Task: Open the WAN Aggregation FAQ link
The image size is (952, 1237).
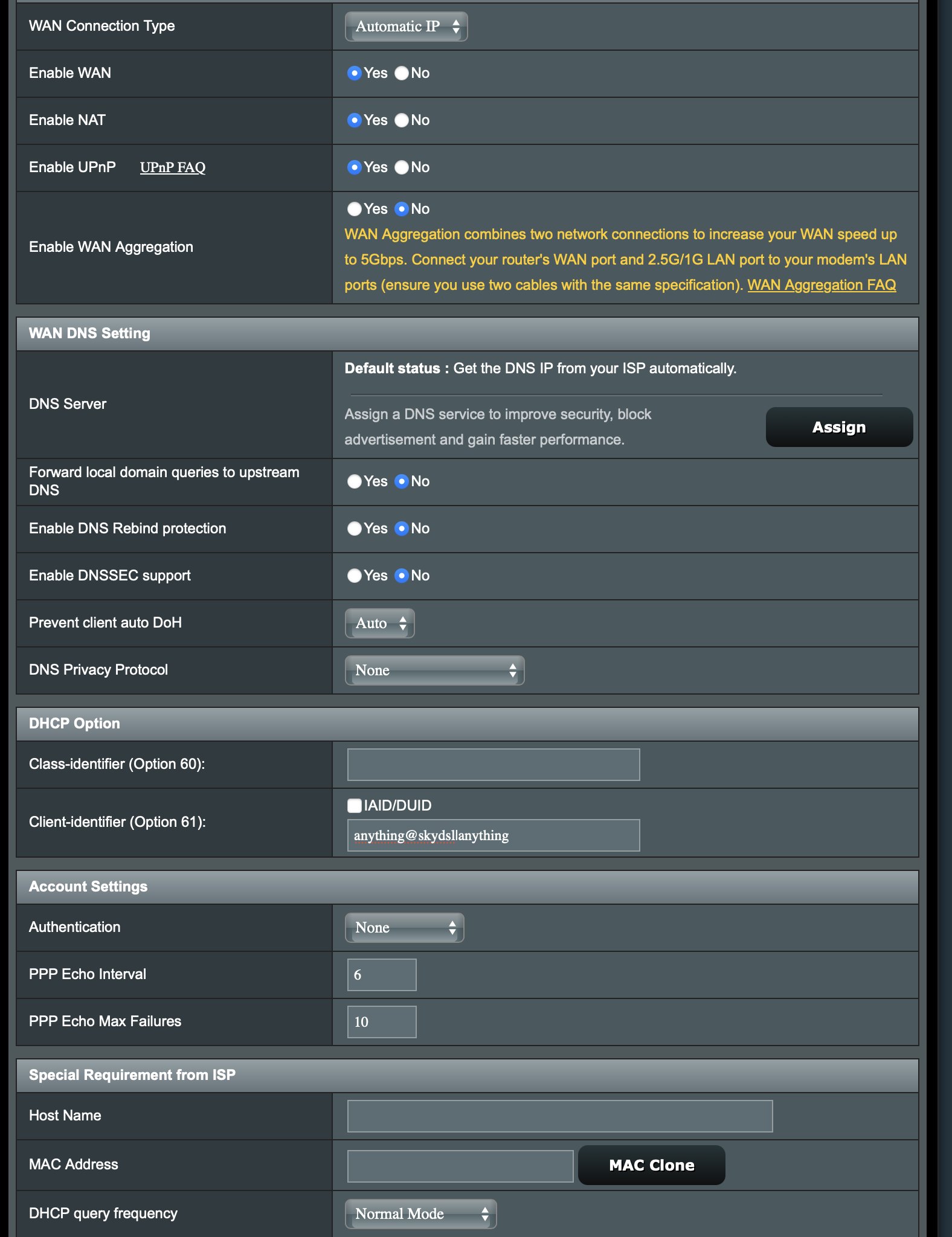Action: pyautogui.click(x=822, y=285)
